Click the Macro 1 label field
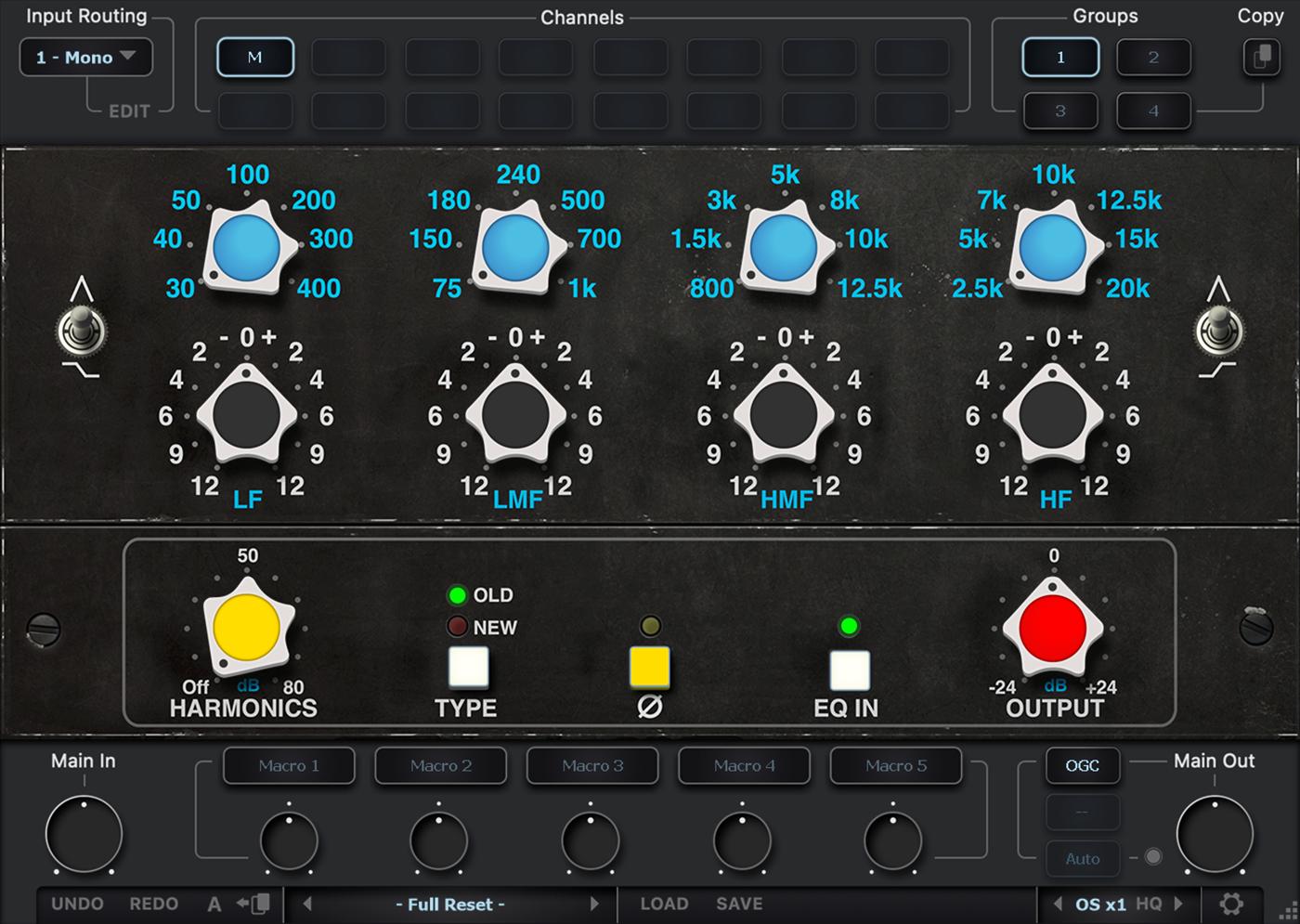 tap(289, 766)
